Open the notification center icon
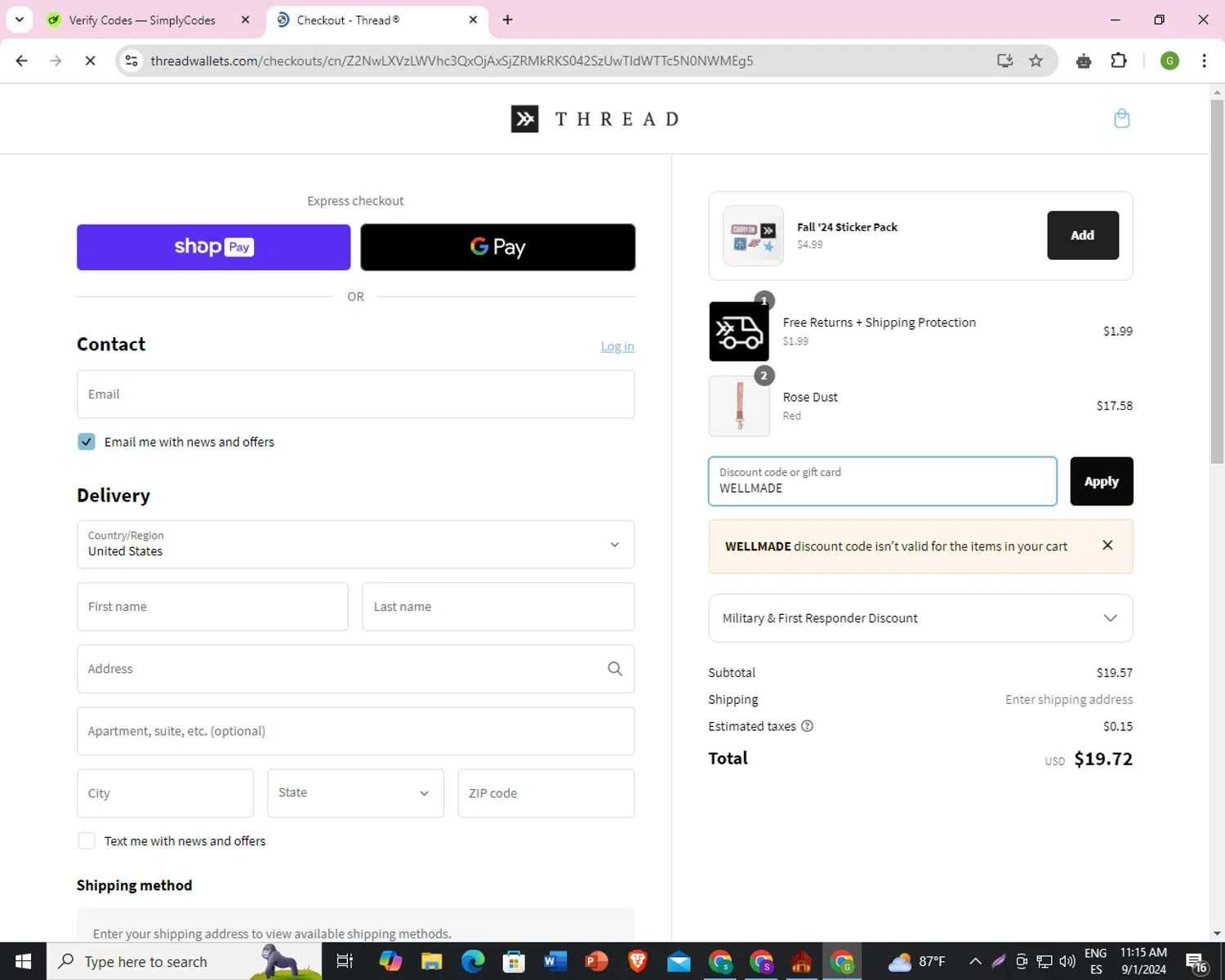 click(x=1196, y=961)
